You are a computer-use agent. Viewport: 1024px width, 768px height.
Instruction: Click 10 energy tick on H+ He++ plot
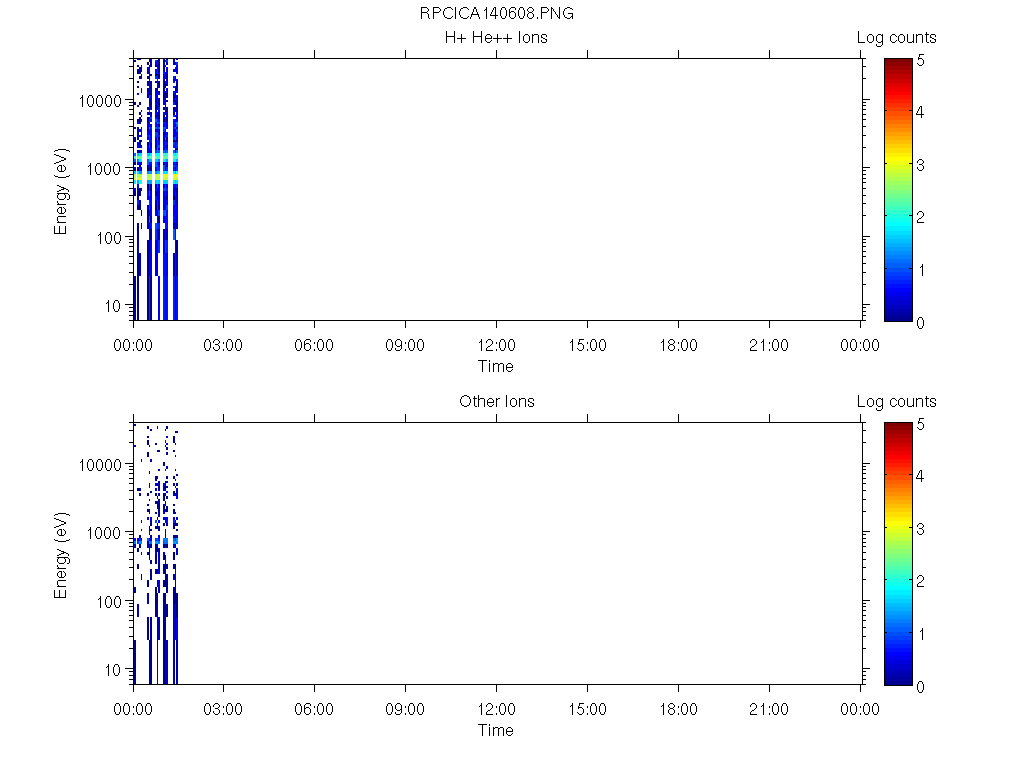click(x=112, y=306)
